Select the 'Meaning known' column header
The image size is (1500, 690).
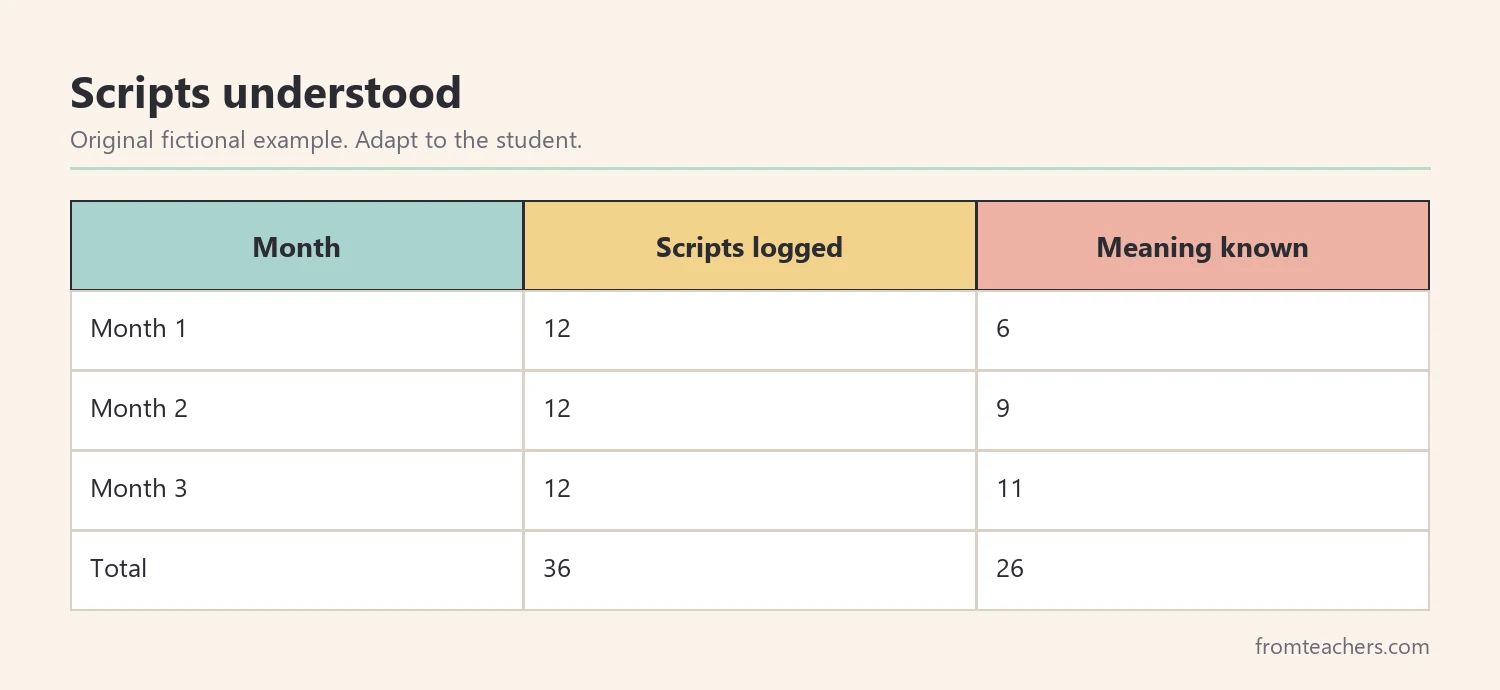click(x=1203, y=246)
